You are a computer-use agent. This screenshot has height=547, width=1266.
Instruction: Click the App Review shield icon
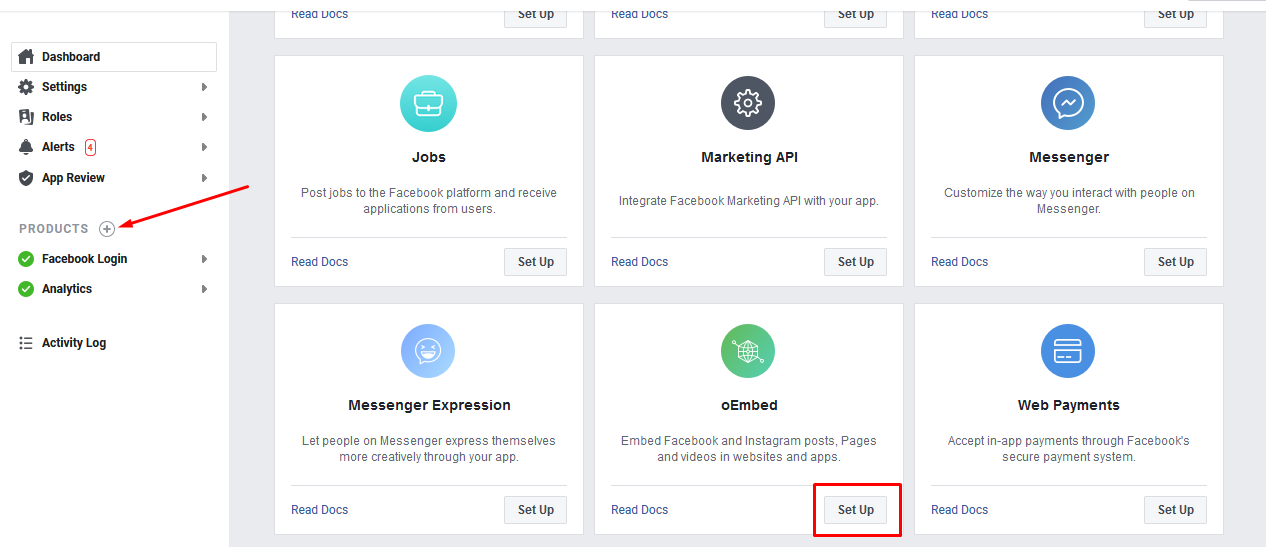pyautogui.click(x=26, y=178)
